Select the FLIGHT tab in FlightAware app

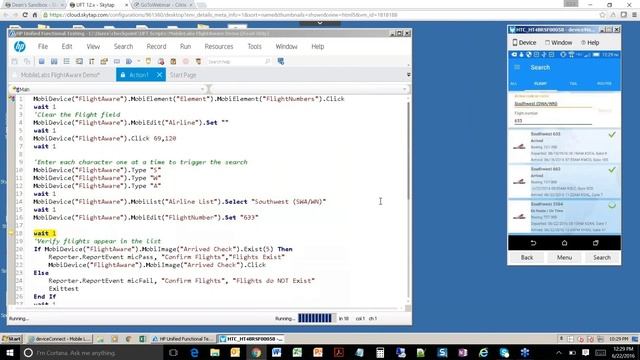[x=540, y=84]
